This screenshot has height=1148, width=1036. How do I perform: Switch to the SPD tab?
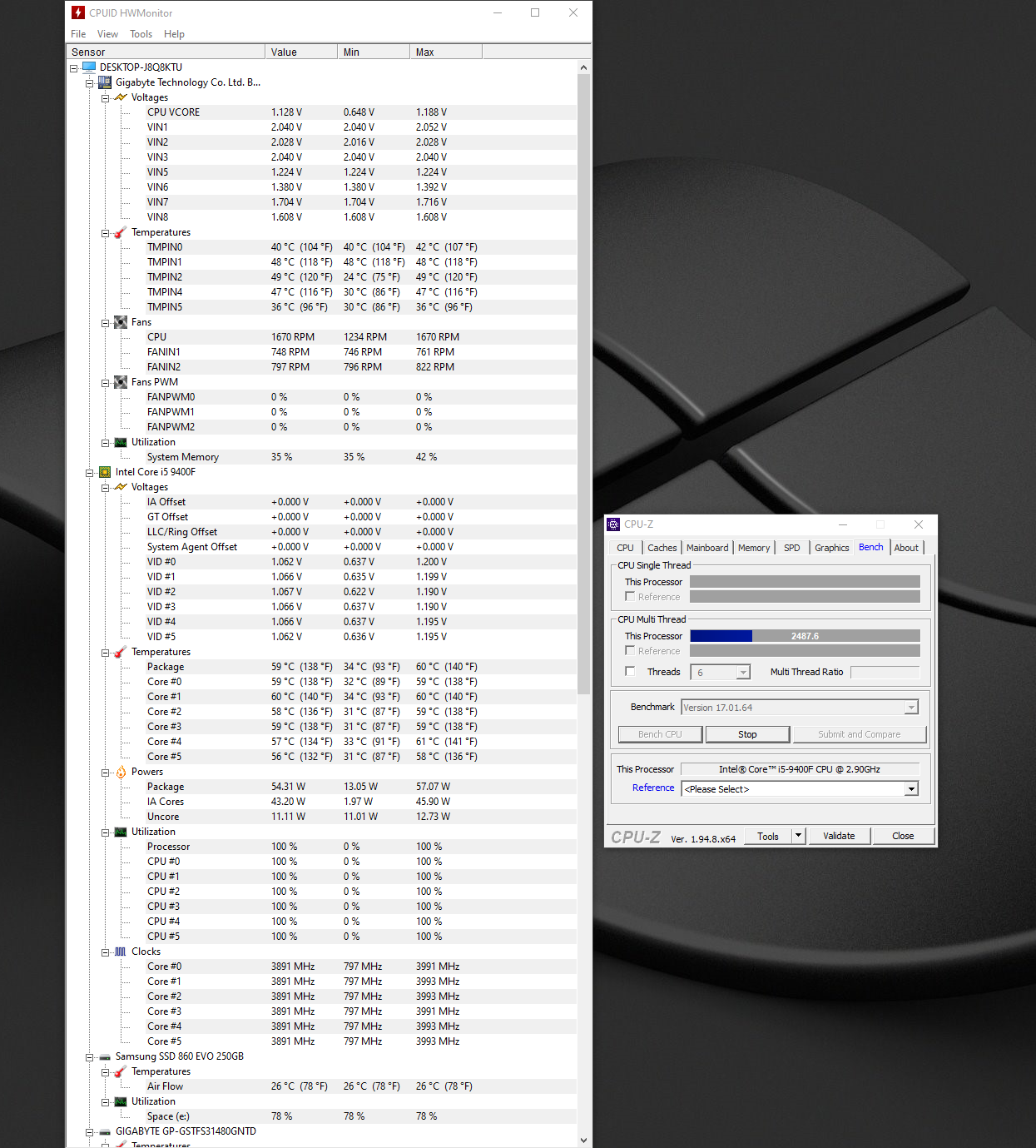coord(792,548)
